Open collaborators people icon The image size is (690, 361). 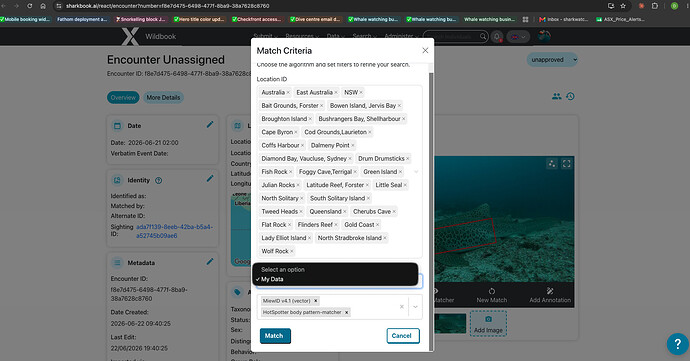(x=557, y=96)
